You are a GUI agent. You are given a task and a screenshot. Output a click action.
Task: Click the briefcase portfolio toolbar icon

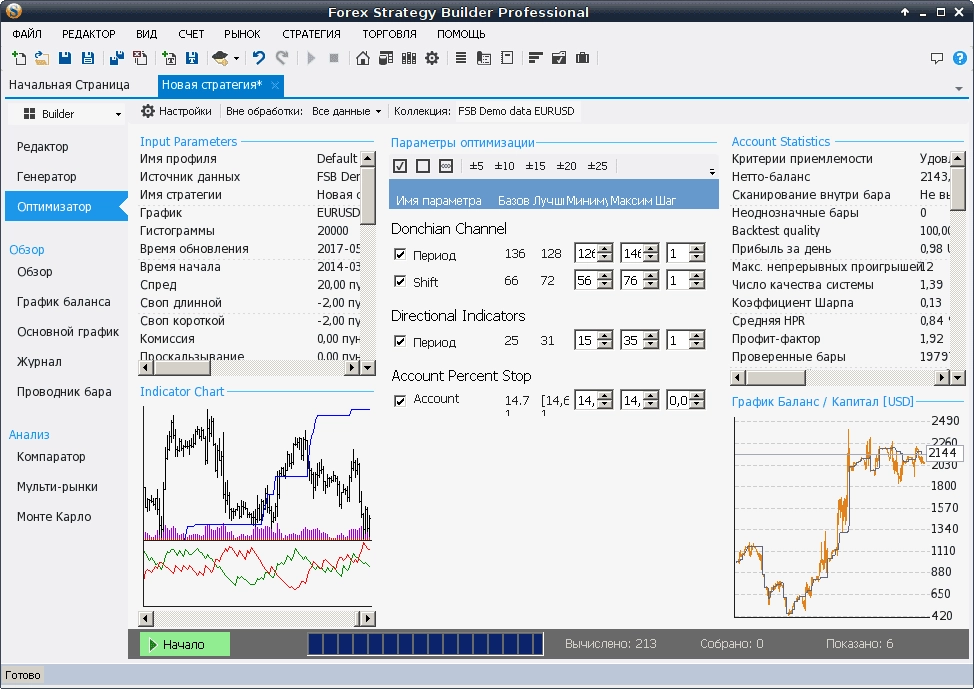pyautogui.click(x=582, y=58)
